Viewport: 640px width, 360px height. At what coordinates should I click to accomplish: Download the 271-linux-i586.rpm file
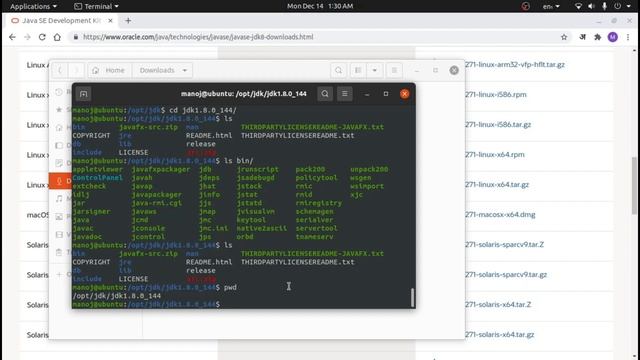496,95
